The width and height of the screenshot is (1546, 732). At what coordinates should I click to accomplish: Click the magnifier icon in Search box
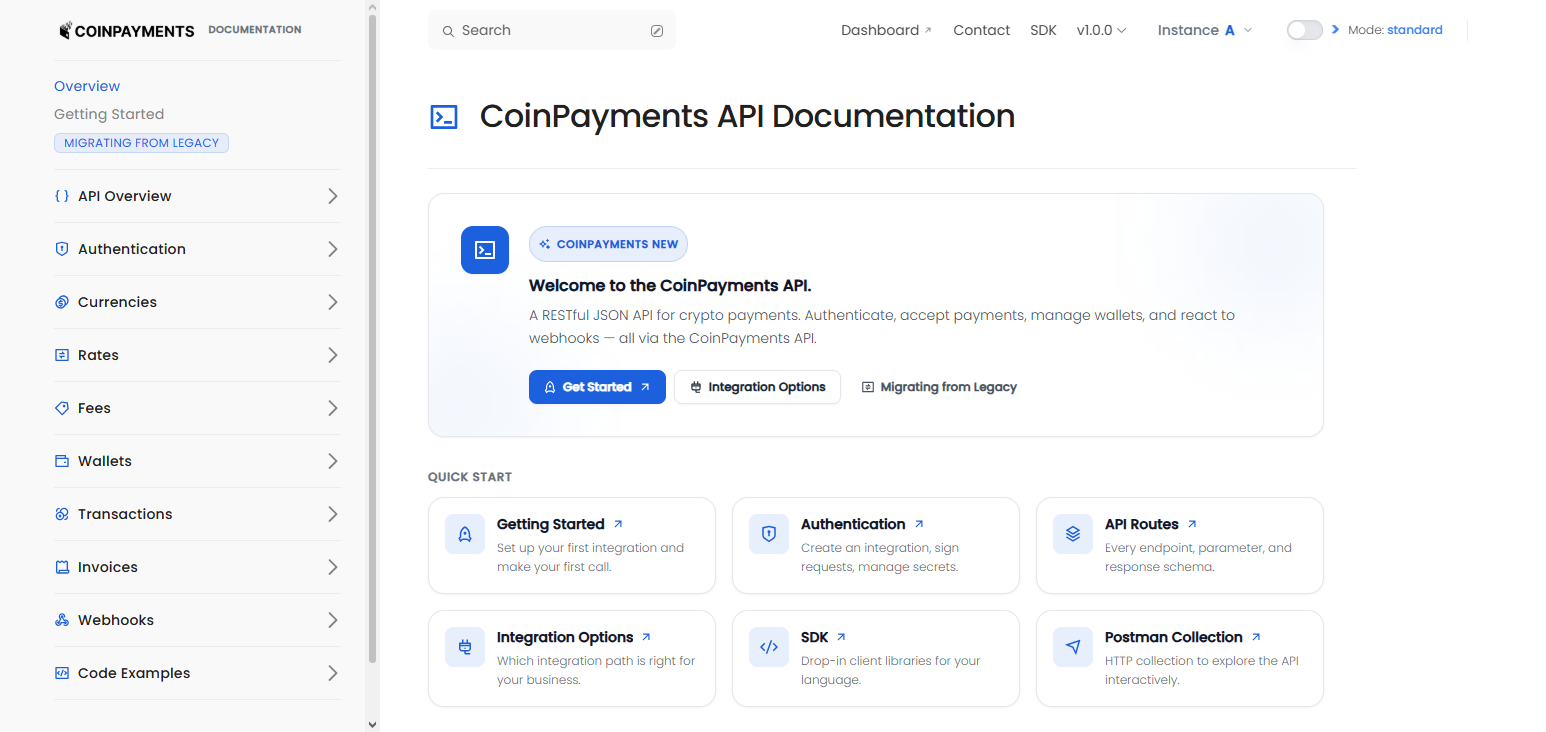(x=448, y=31)
